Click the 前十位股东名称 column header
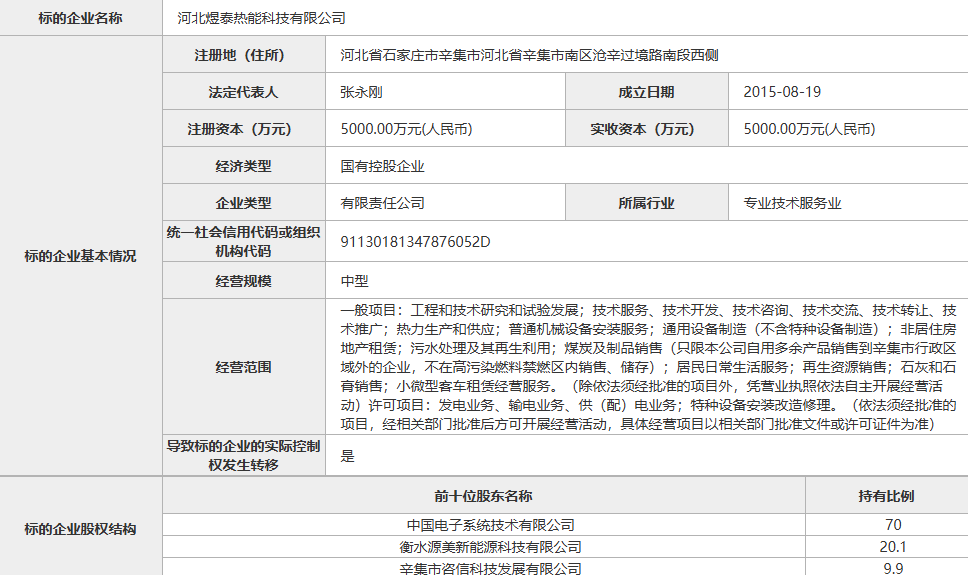968x575 pixels. click(483, 496)
